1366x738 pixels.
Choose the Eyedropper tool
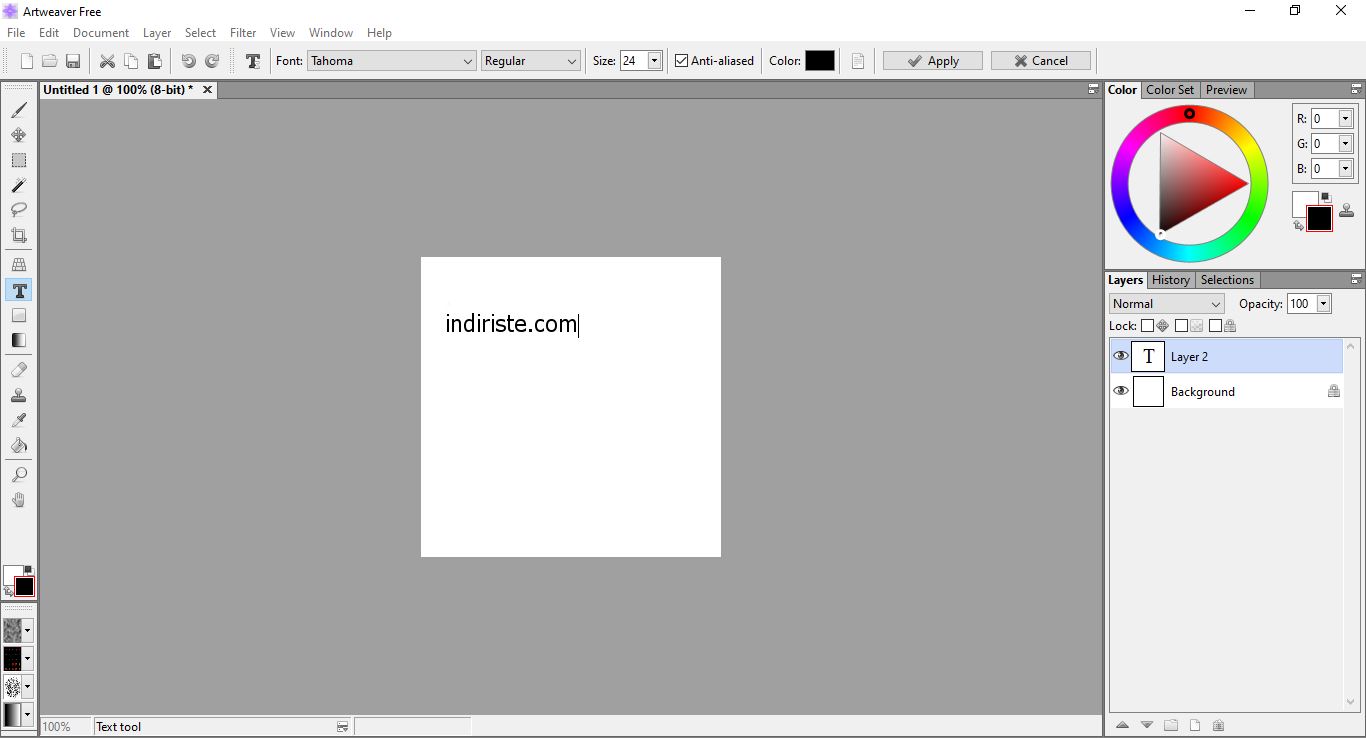pyautogui.click(x=19, y=420)
